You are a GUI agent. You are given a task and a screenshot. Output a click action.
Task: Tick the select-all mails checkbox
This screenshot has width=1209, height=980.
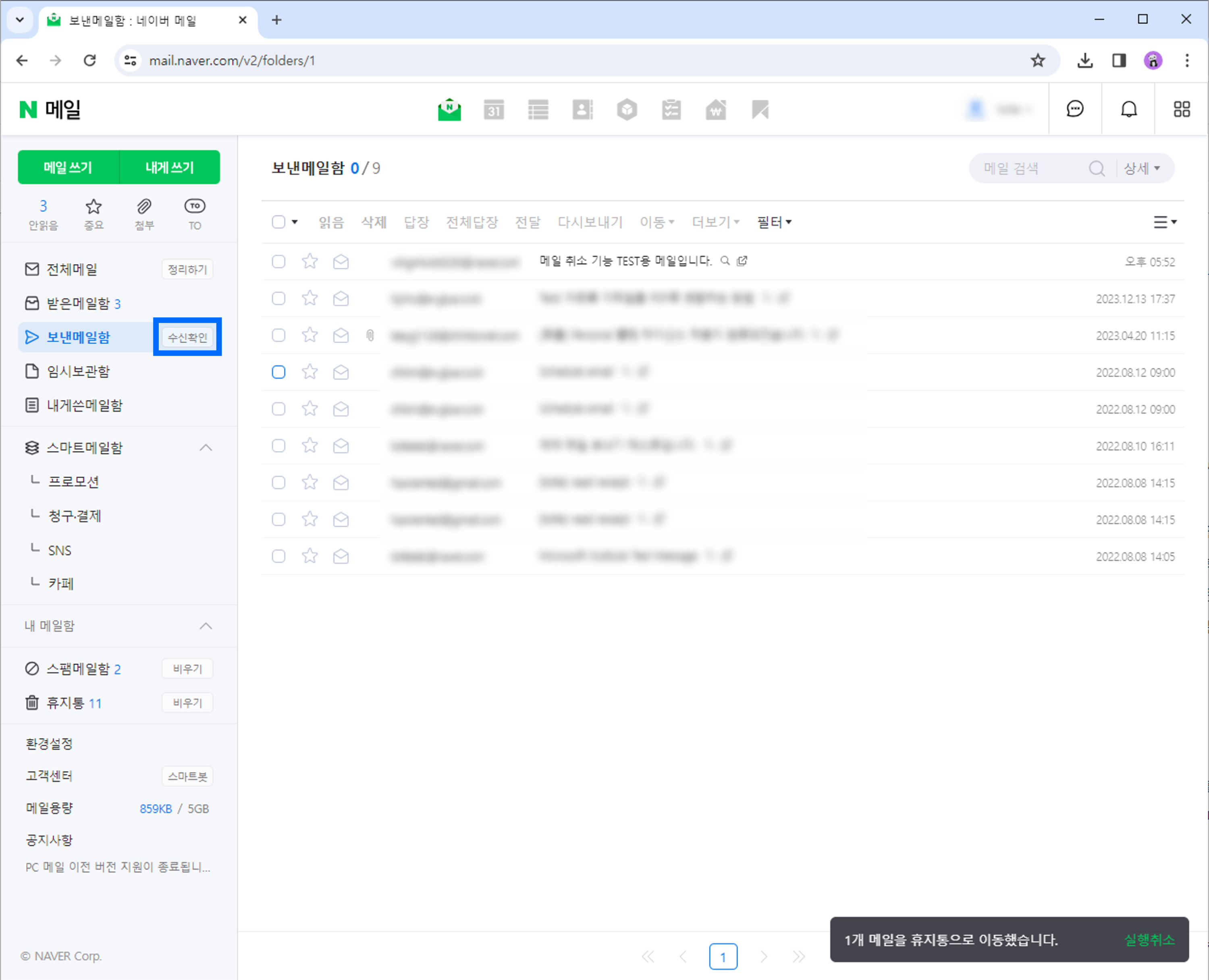pyautogui.click(x=278, y=222)
